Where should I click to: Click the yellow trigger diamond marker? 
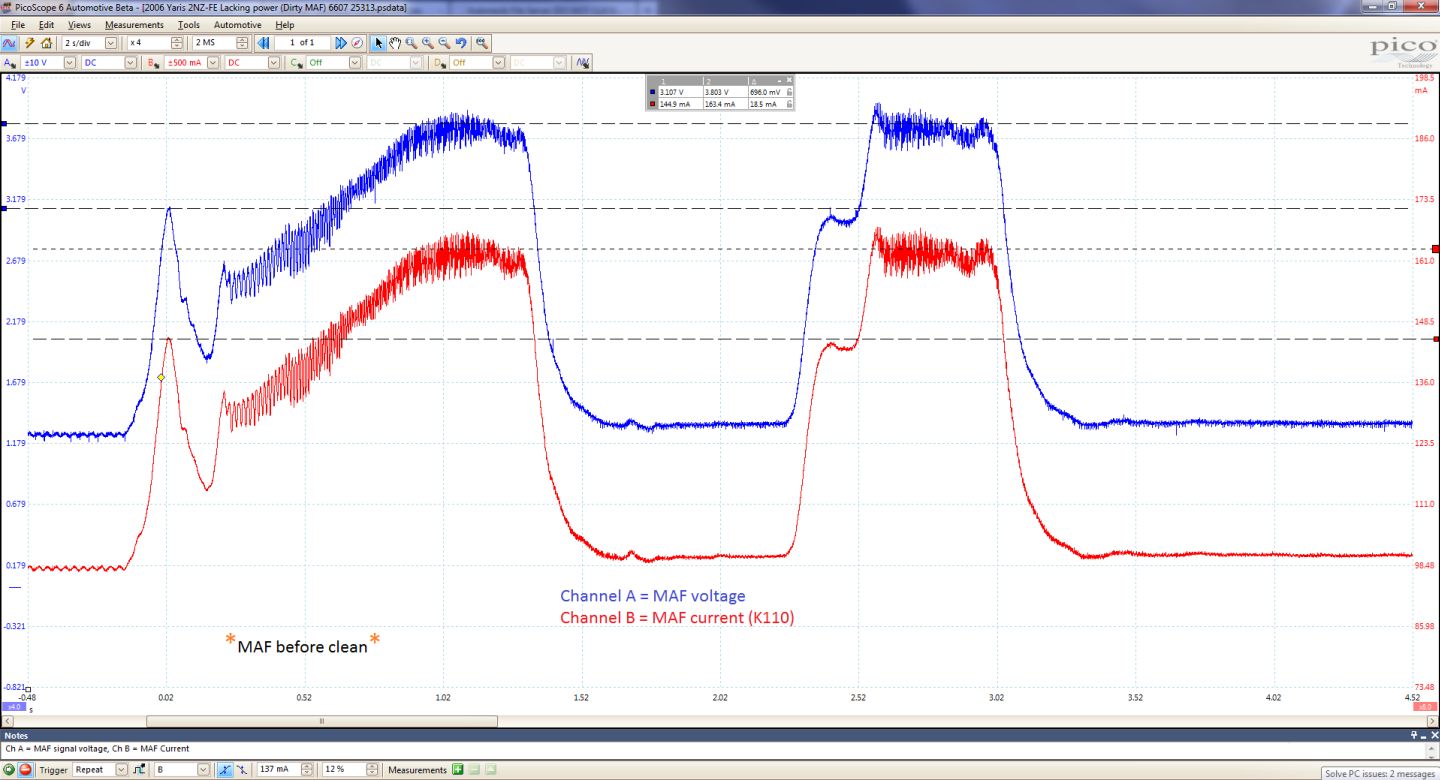[x=161, y=377]
